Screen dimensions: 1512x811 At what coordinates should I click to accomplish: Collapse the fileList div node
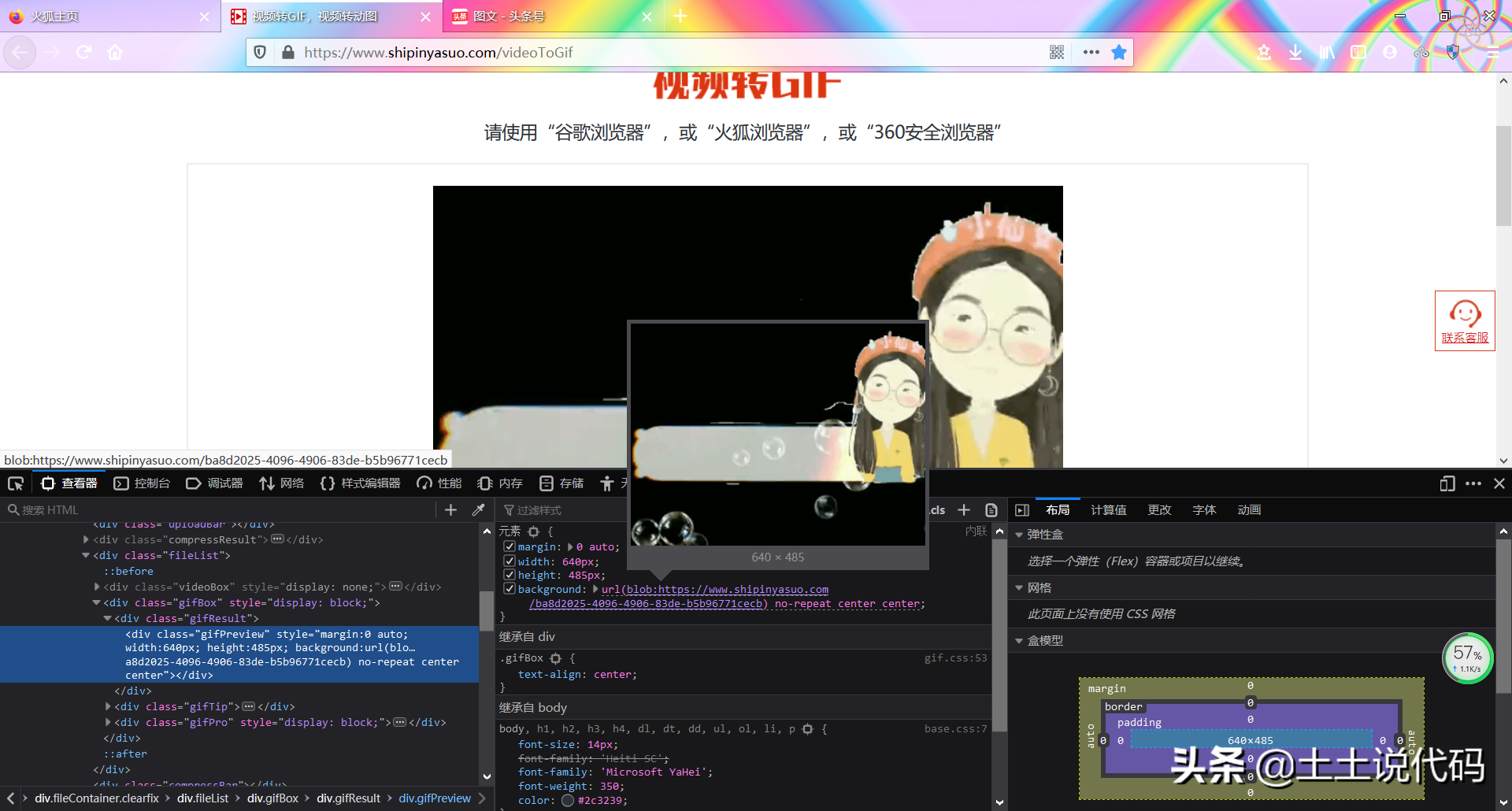click(86, 555)
